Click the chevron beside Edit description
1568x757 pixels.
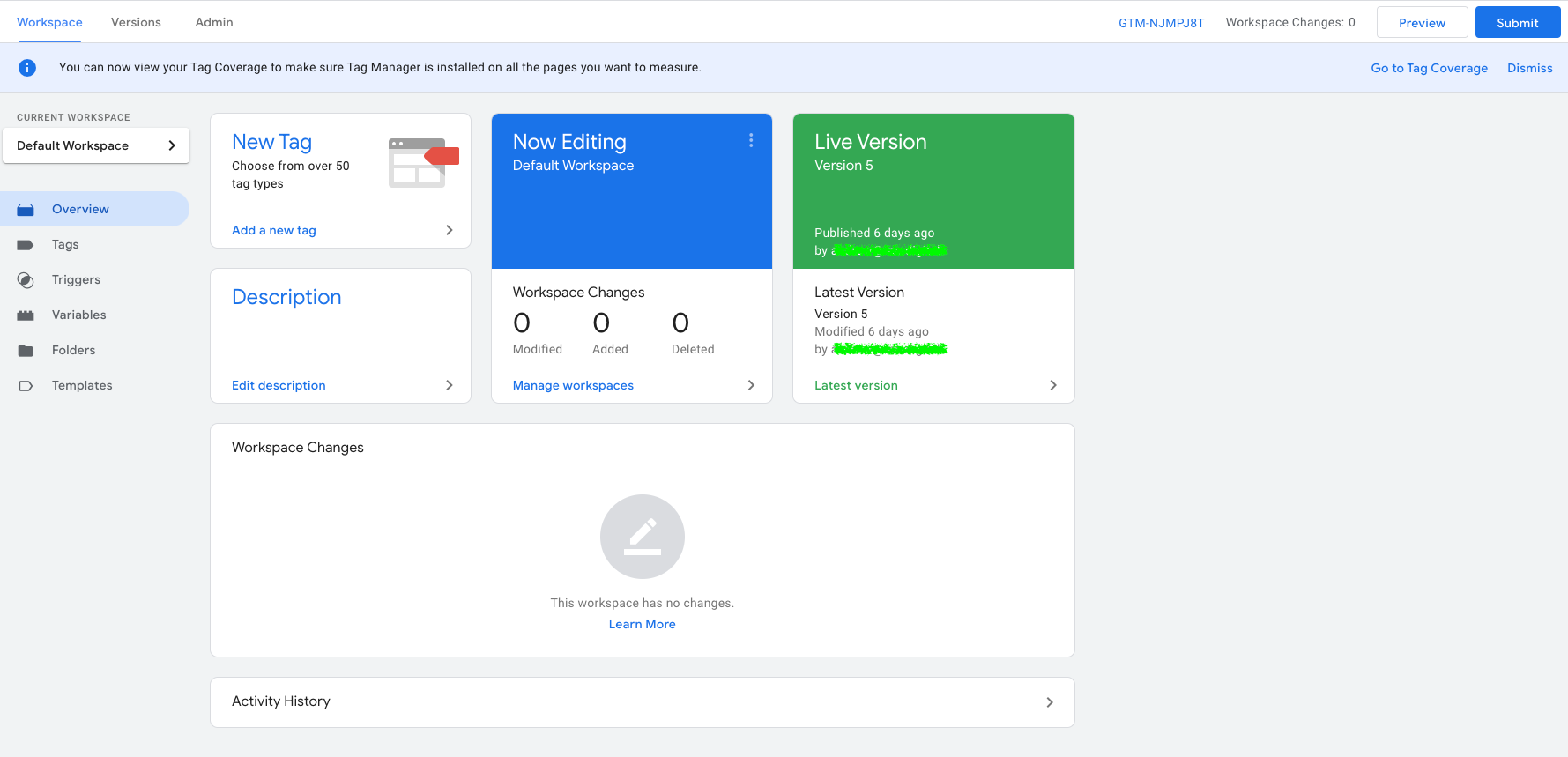(x=450, y=385)
